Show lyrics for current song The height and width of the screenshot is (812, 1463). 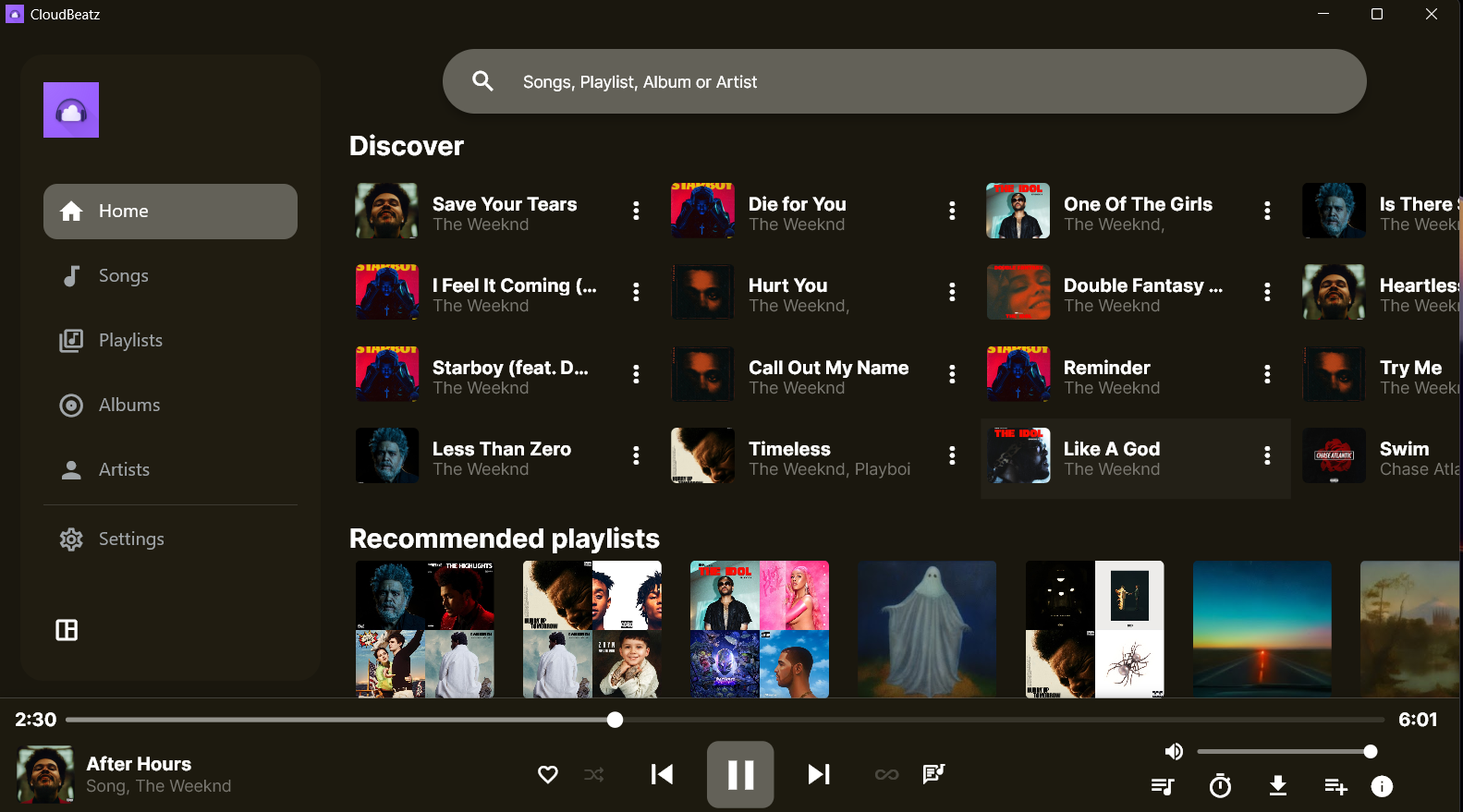(933, 774)
